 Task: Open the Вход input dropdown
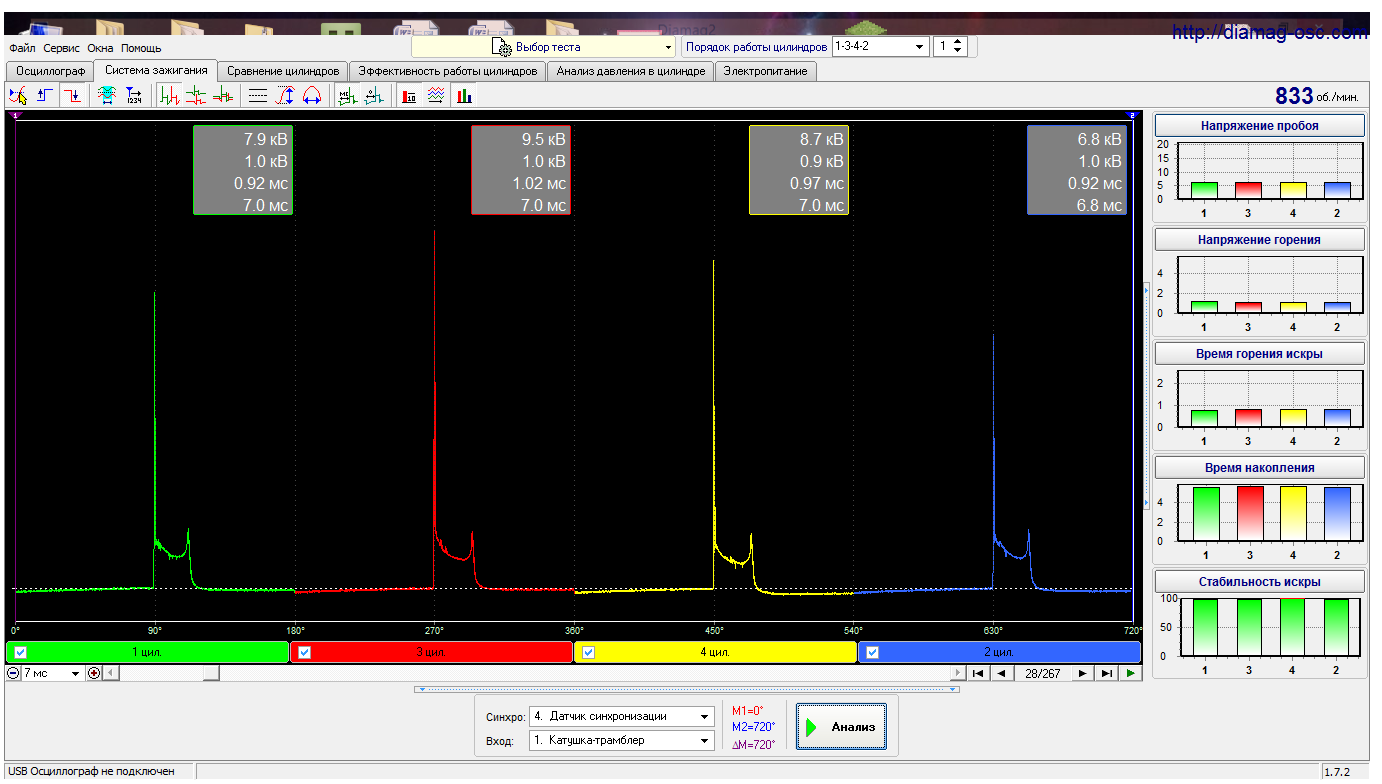[x=706, y=741]
